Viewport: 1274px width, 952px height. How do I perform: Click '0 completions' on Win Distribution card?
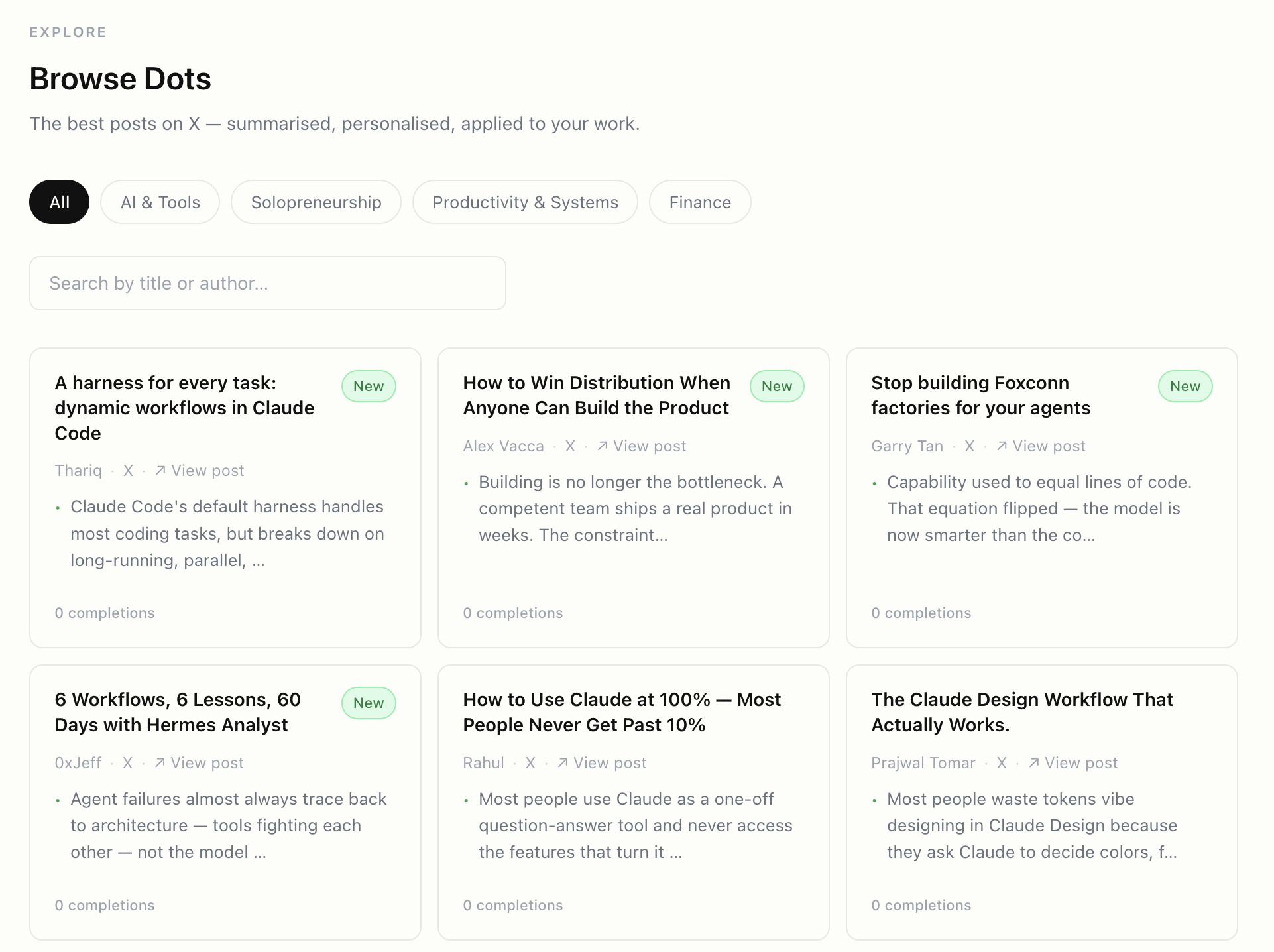coord(513,613)
